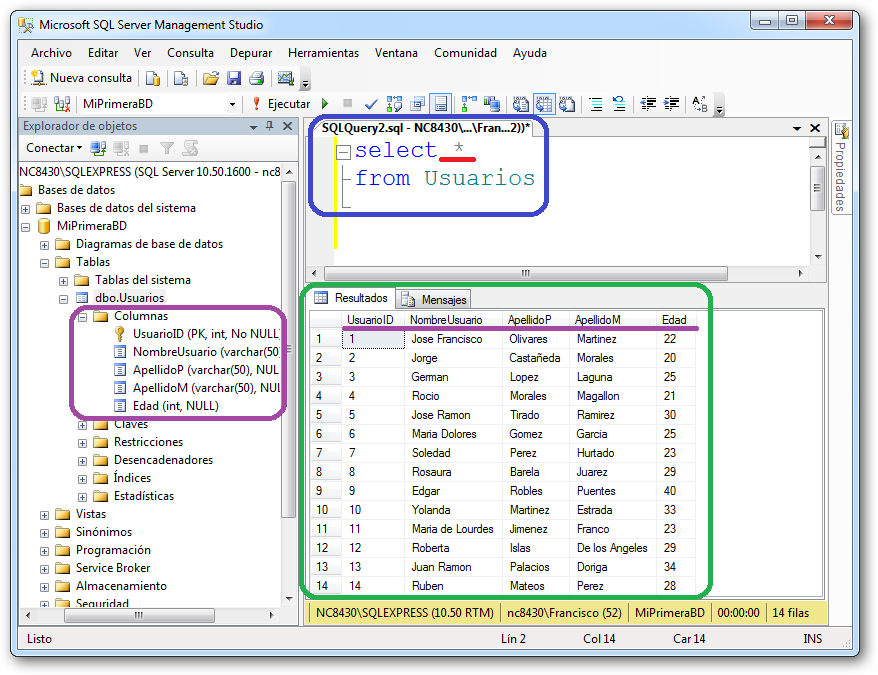This screenshot has height=675, width=878.
Task: Open the MiPrimeraBD database dropdown
Action: coord(231,103)
